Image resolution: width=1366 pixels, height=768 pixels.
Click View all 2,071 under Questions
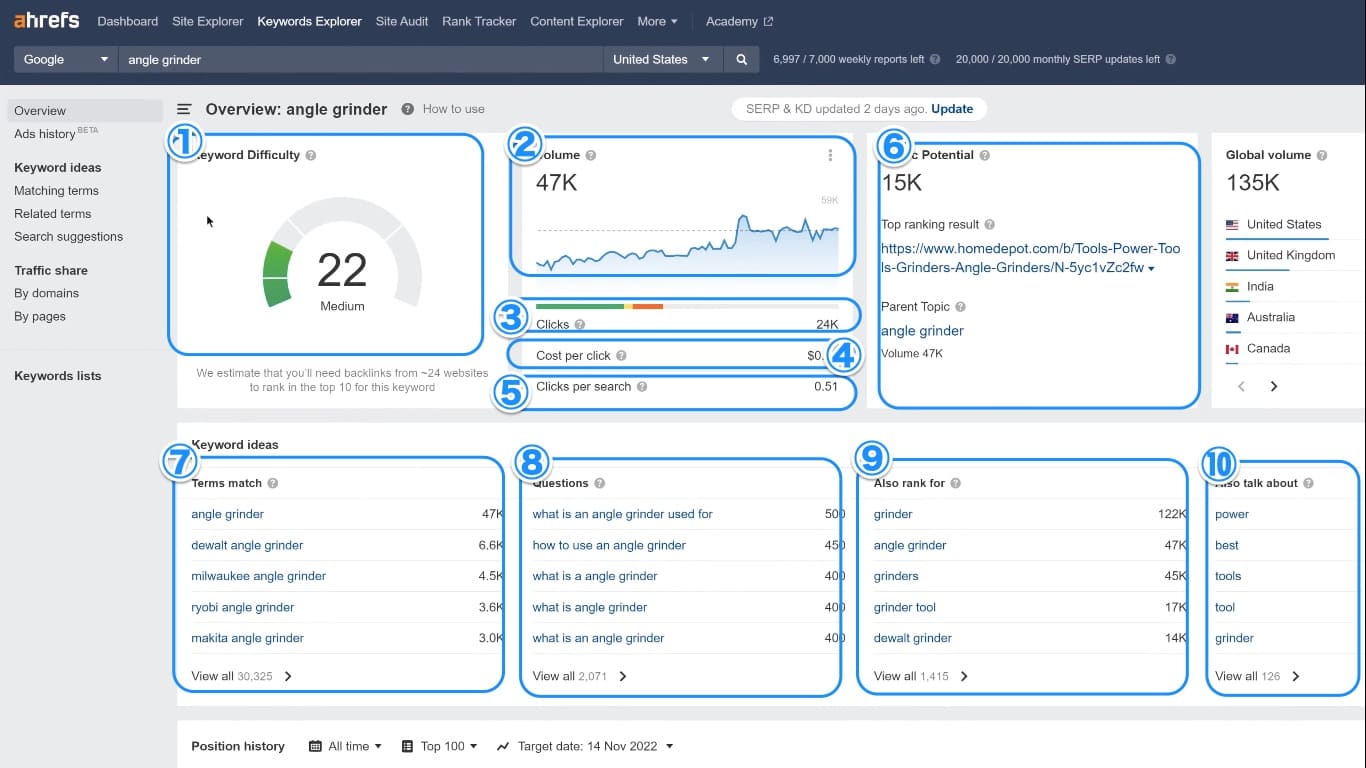click(579, 676)
